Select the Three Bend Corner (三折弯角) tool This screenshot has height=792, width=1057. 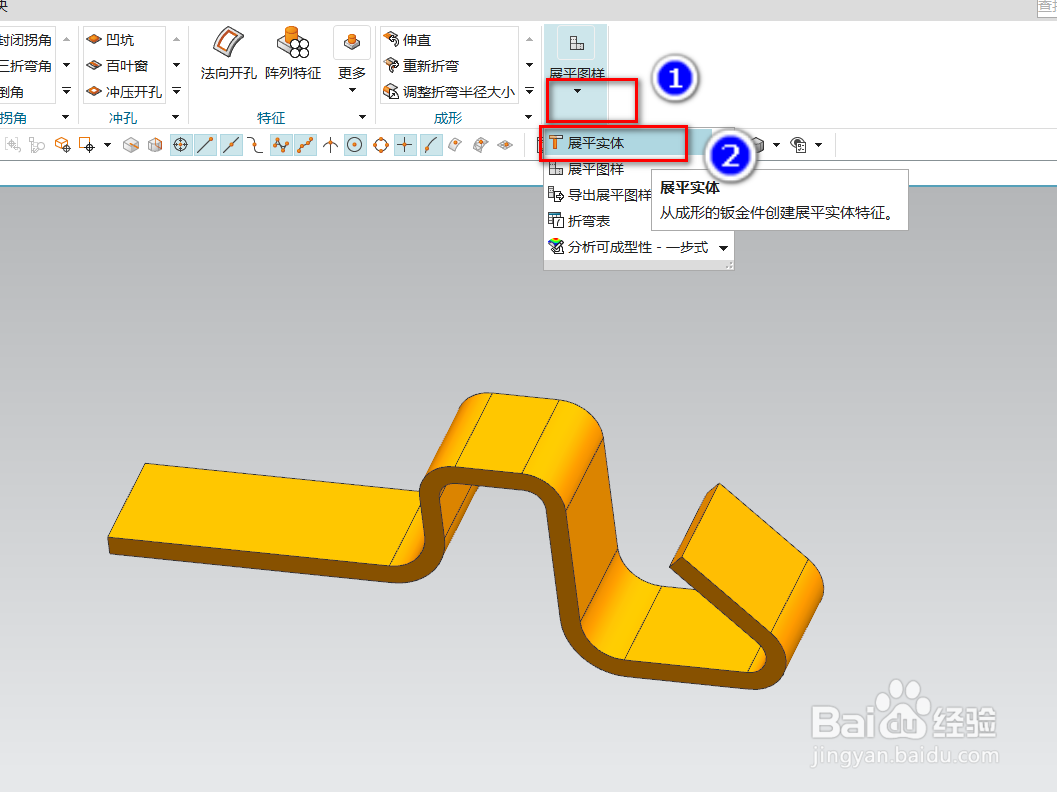26,65
